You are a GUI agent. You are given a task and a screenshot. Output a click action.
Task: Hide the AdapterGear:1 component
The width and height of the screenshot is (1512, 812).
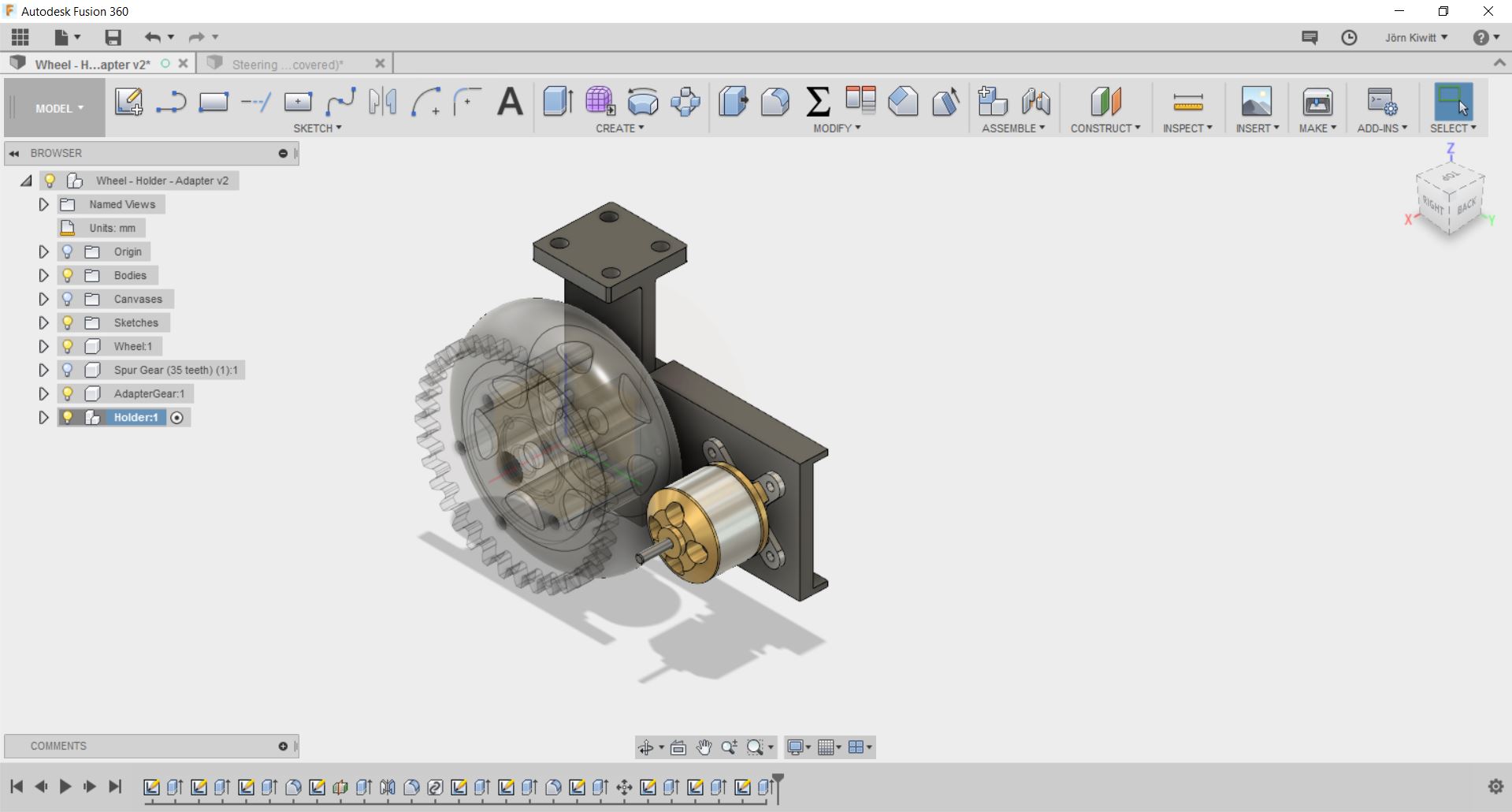point(68,393)
